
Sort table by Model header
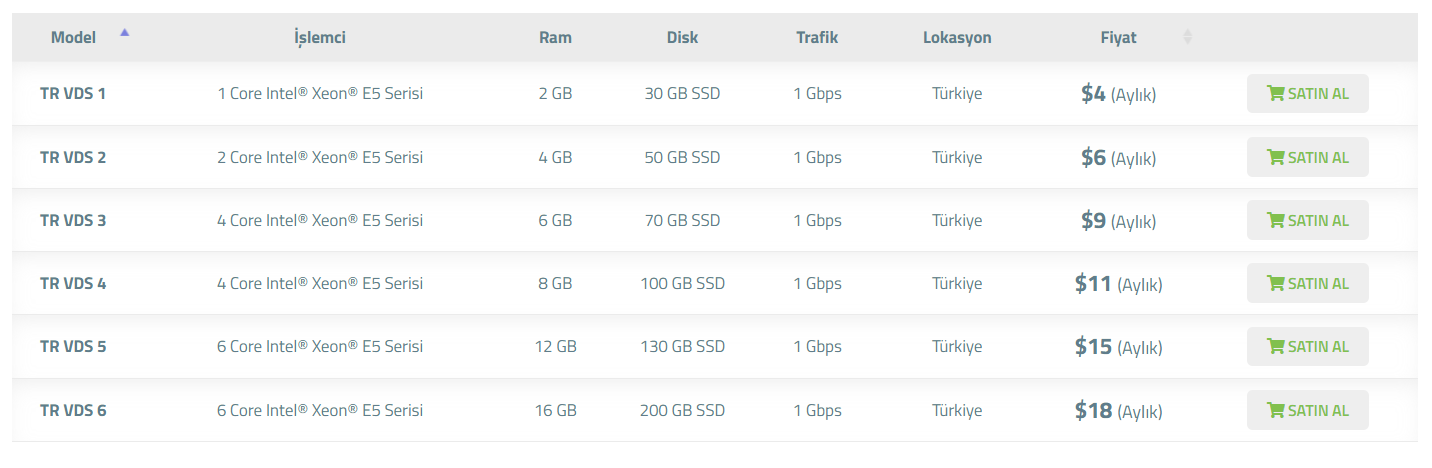(x=73, y=37)
